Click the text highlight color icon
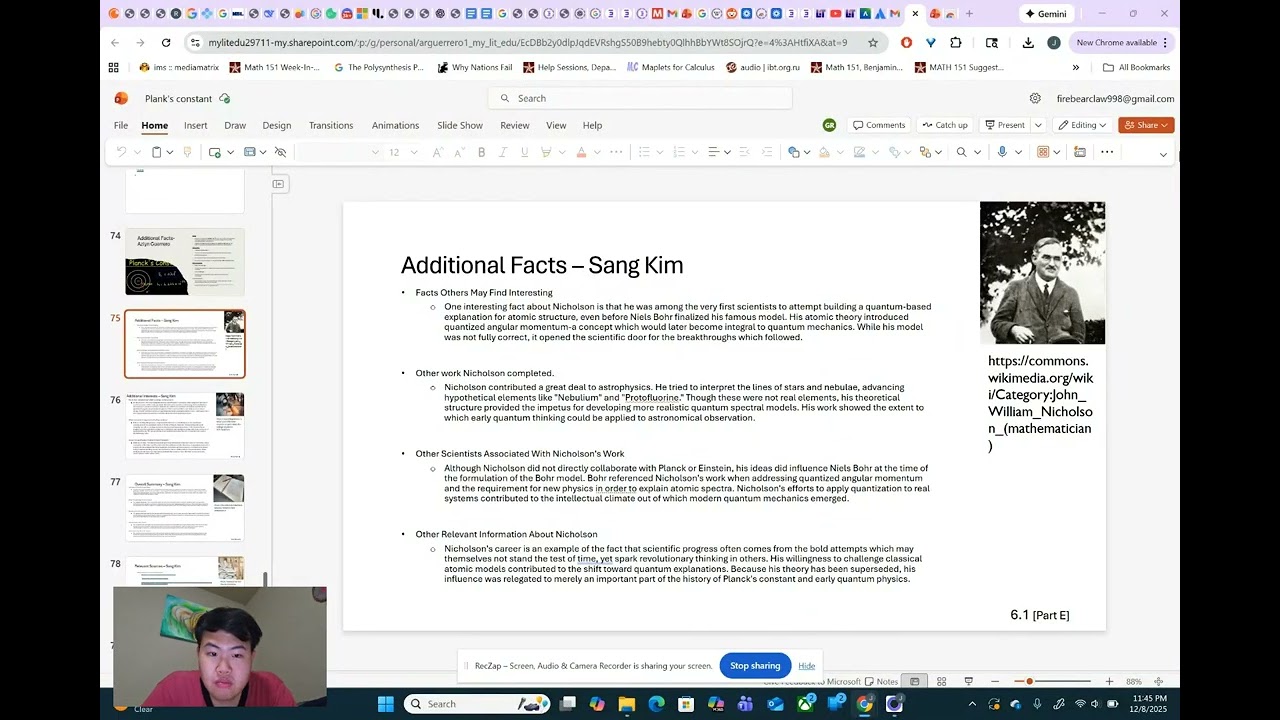This screenshot has width=1280, height=720. [x=546, y=152]
